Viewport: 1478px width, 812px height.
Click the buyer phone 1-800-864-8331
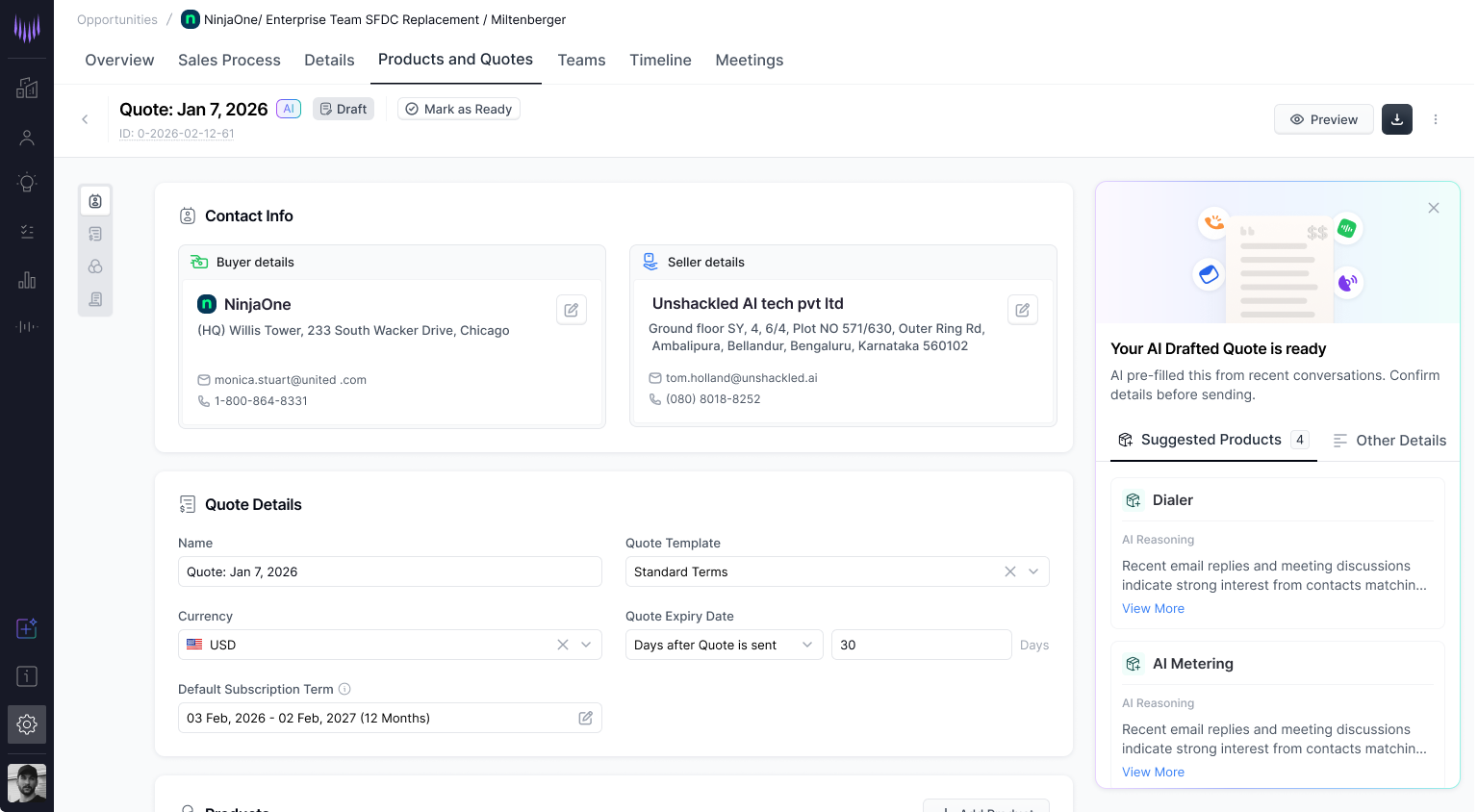261,401
